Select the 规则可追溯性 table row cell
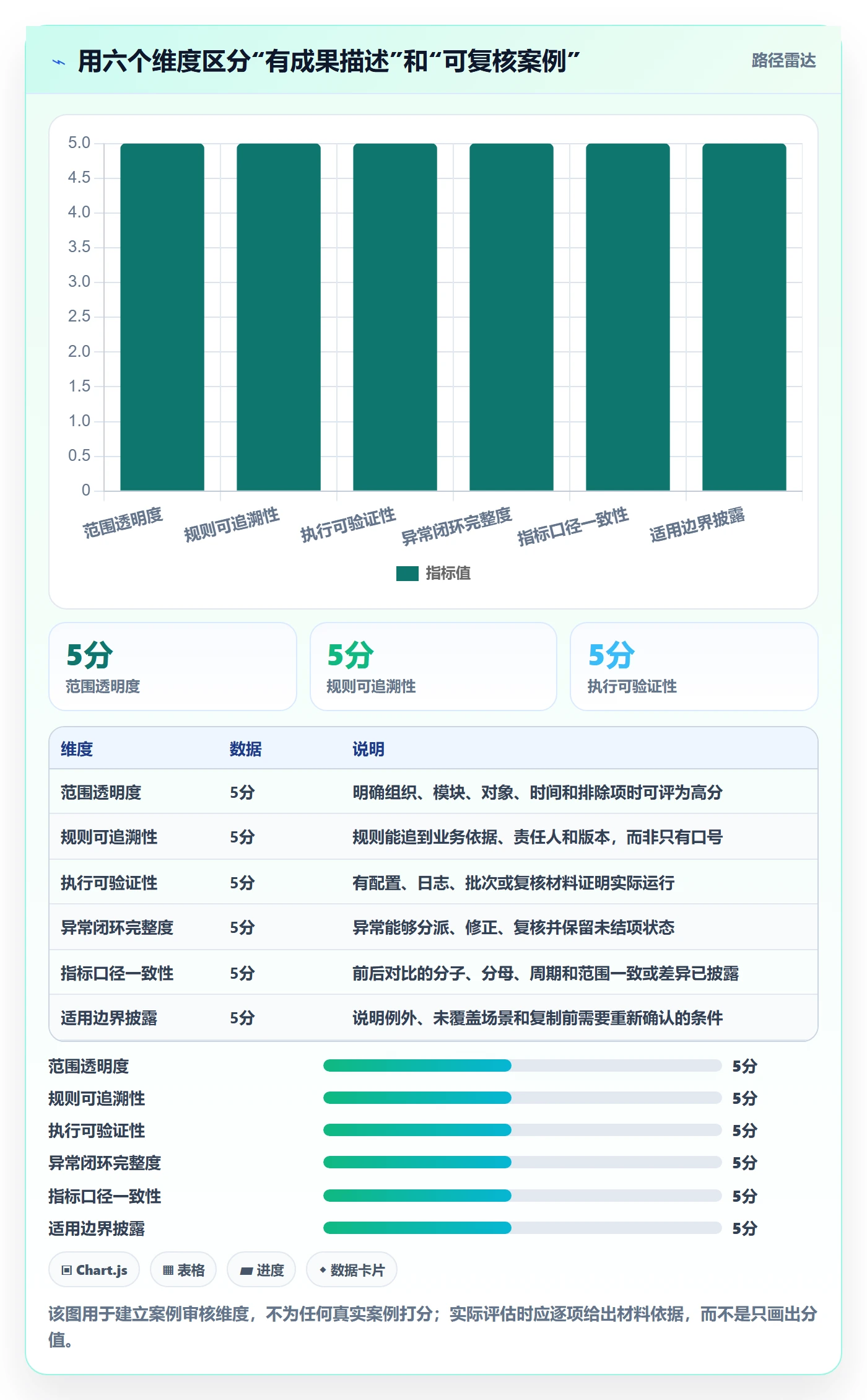 pos(109,837)
